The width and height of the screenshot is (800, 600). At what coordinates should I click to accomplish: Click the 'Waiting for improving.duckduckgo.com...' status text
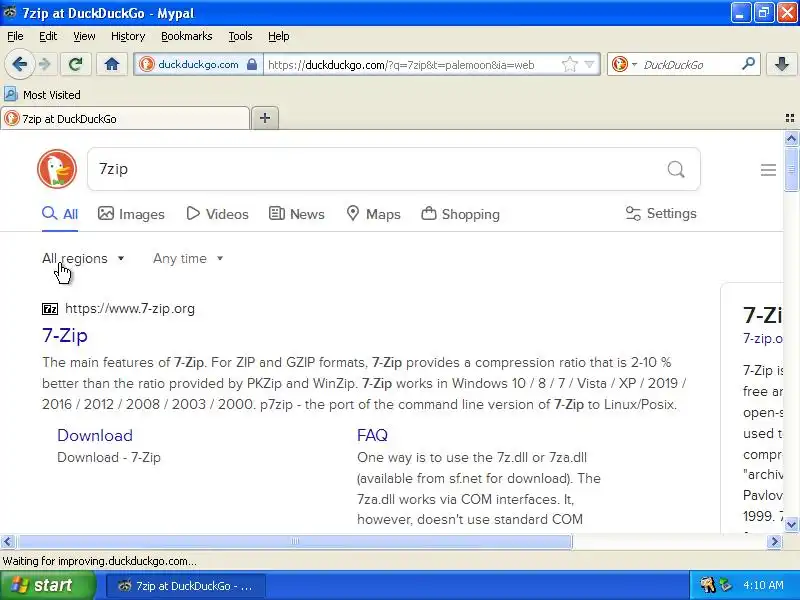(99, 561)
